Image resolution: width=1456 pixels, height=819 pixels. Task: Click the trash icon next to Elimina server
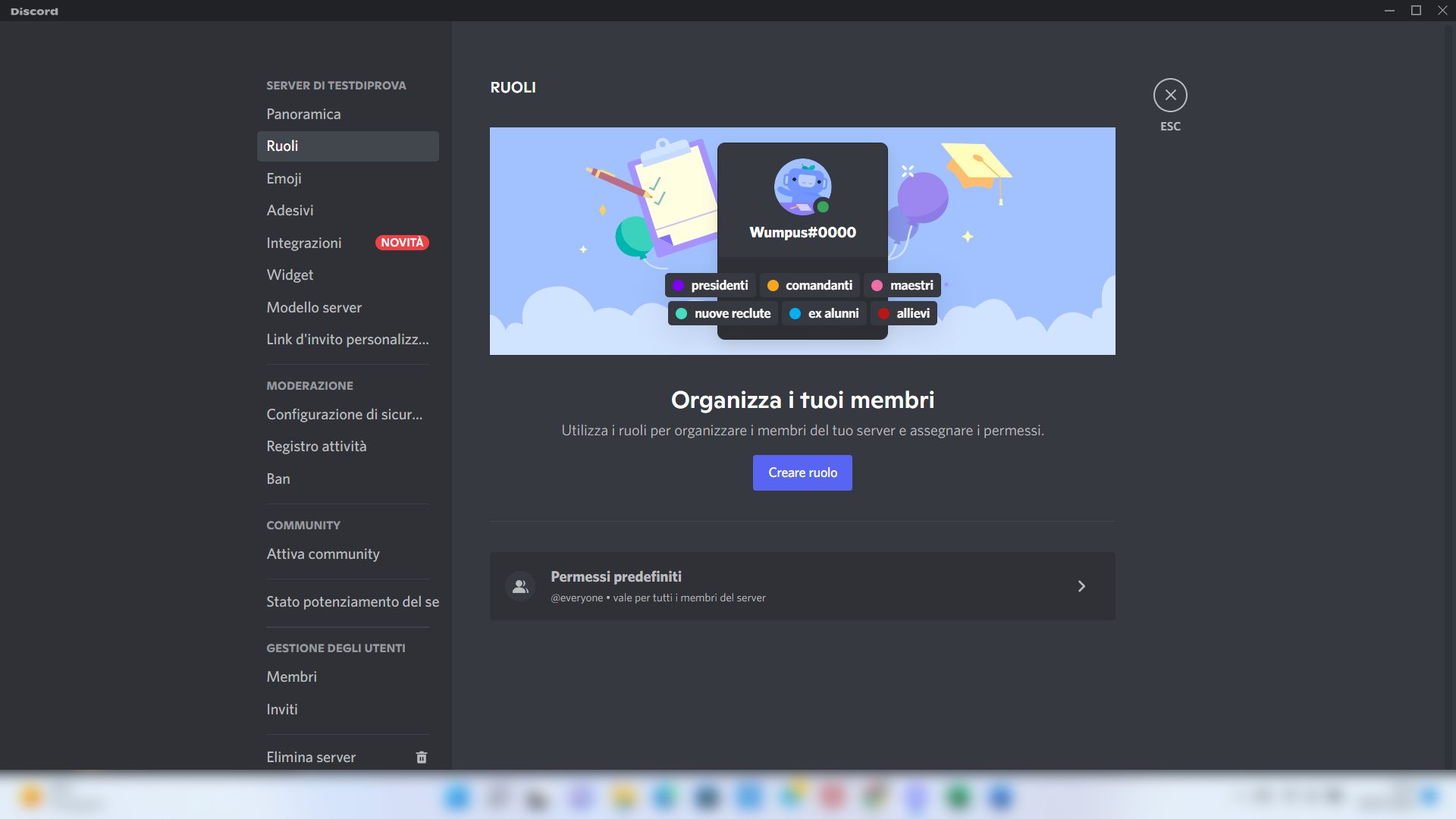click(x=422, y=757)
